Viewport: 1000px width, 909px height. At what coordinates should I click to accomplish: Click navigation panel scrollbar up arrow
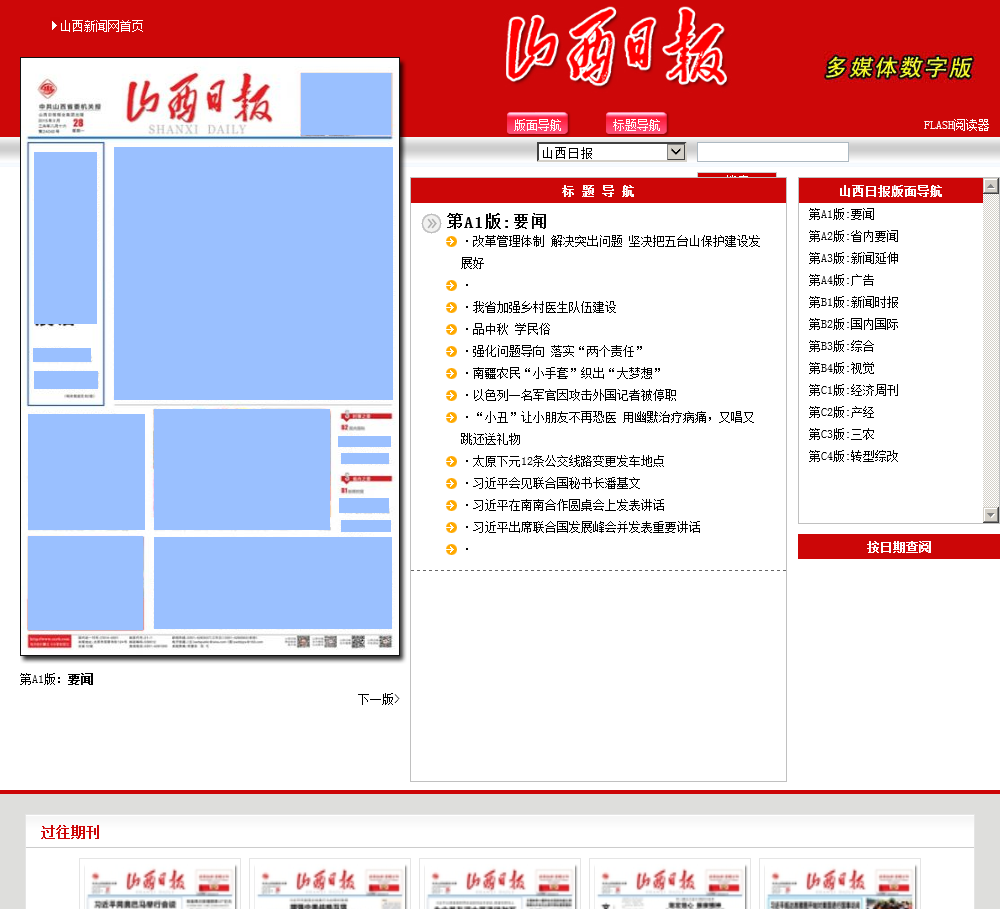(x=990, y=186)
